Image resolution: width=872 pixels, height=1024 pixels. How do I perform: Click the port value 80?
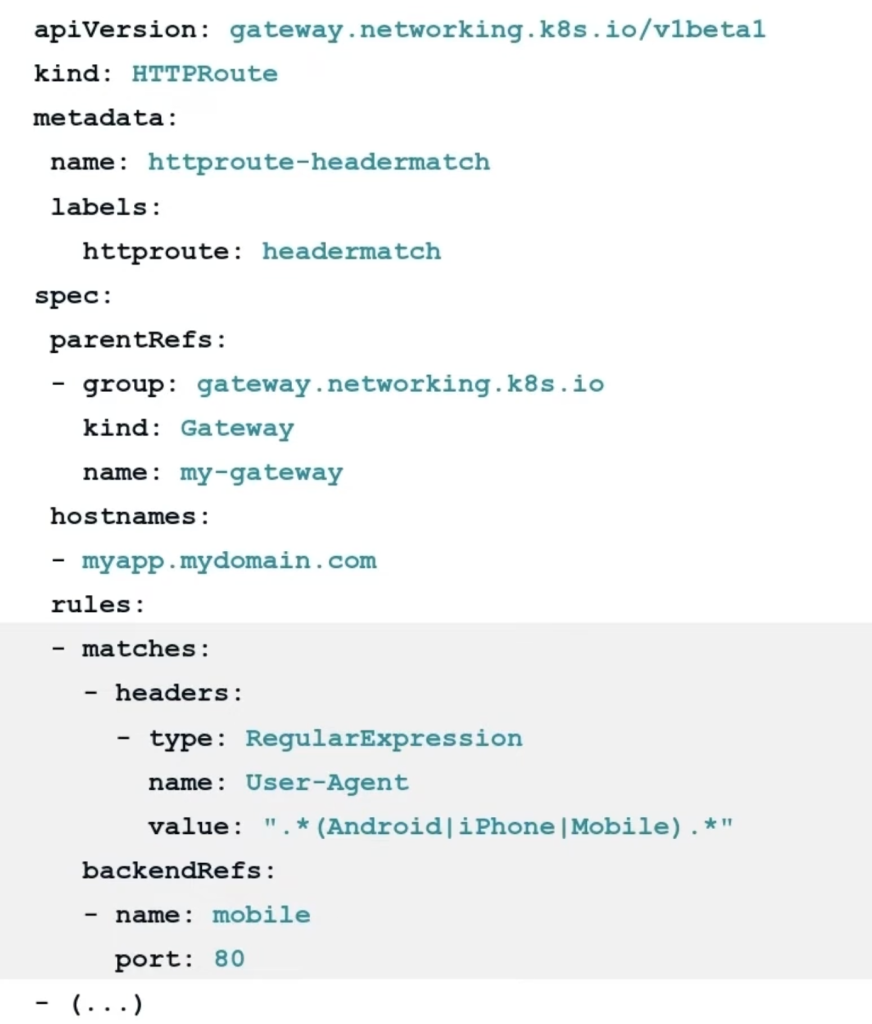click(x=229, y=960)
